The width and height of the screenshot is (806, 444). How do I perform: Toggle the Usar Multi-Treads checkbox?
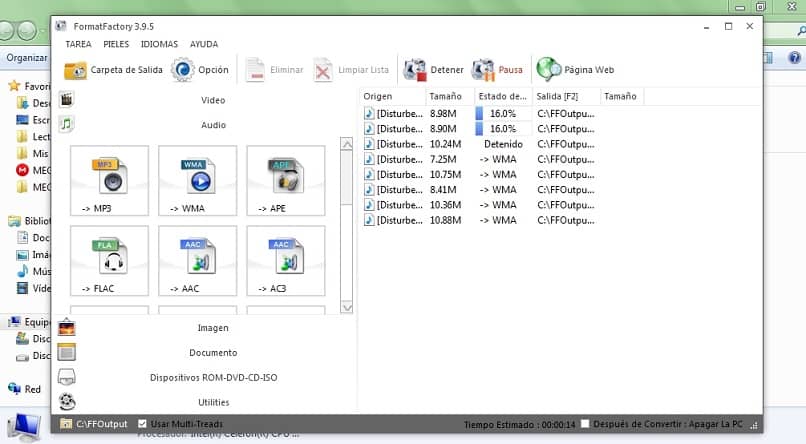click(x=142, y=424)
